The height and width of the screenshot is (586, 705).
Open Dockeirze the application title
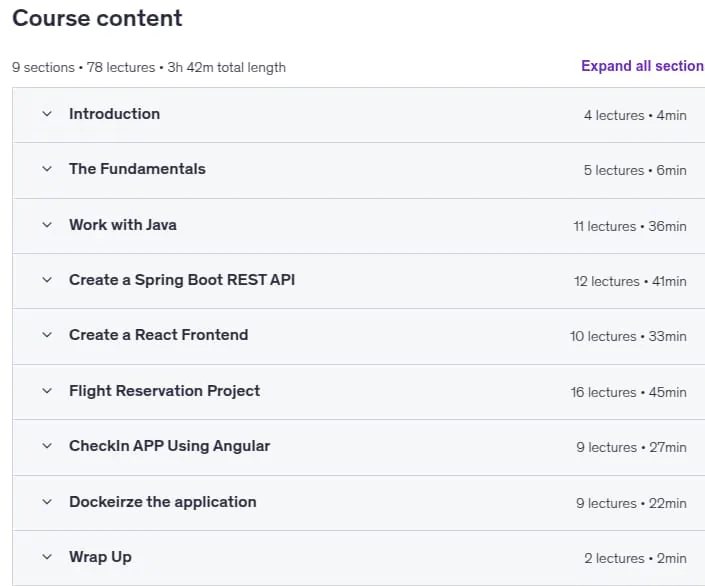(x=163, y=502)
